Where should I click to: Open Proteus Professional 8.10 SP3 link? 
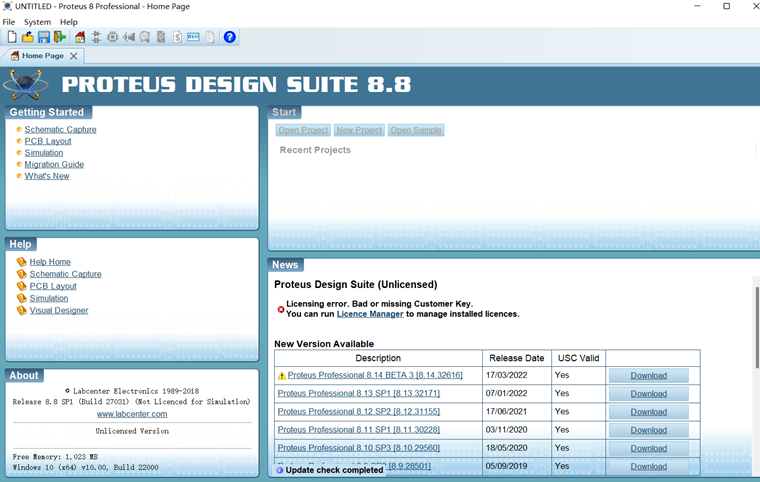coord(359,448)
